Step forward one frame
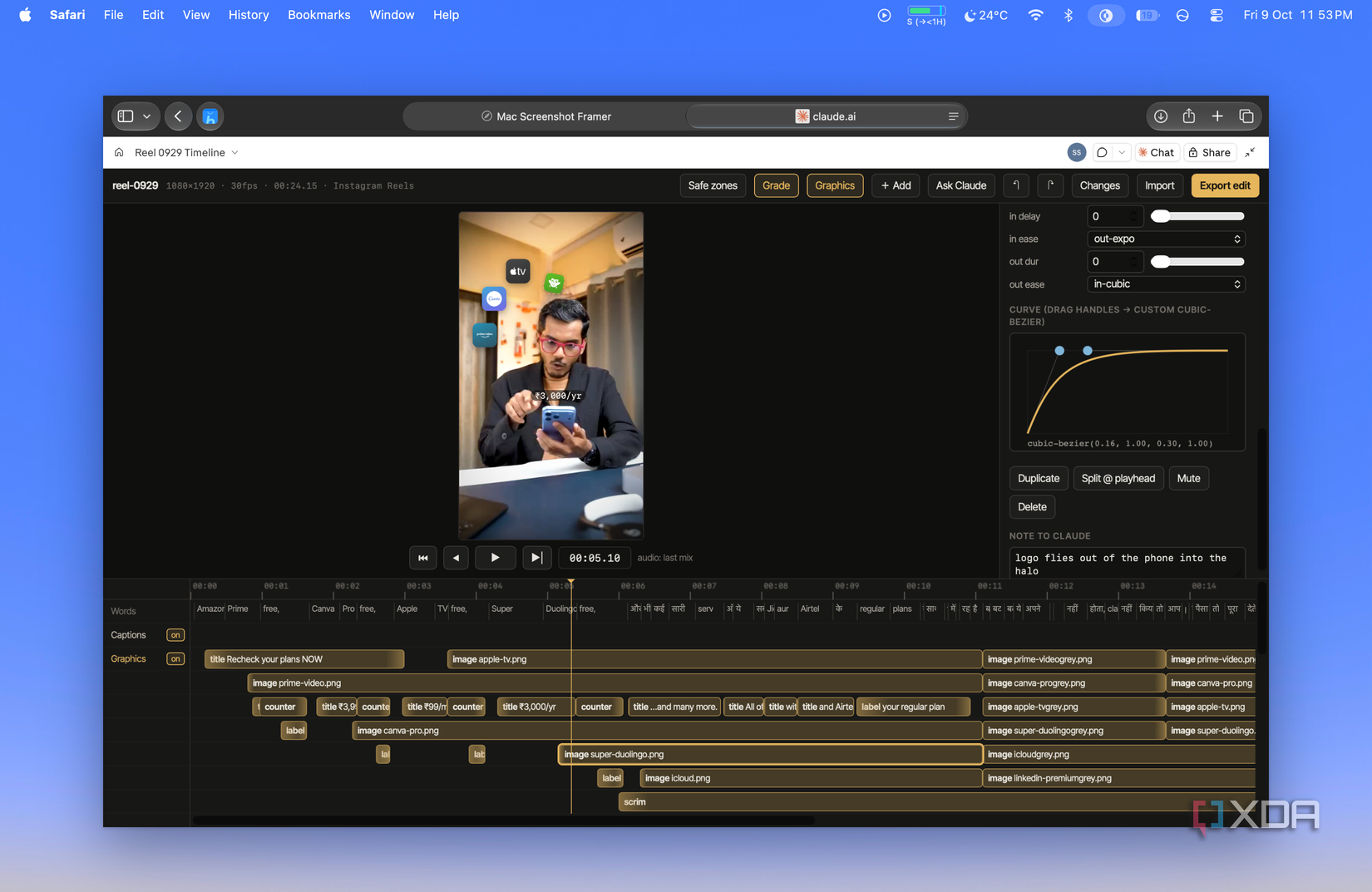1372x892 pixels. [536, 558]
